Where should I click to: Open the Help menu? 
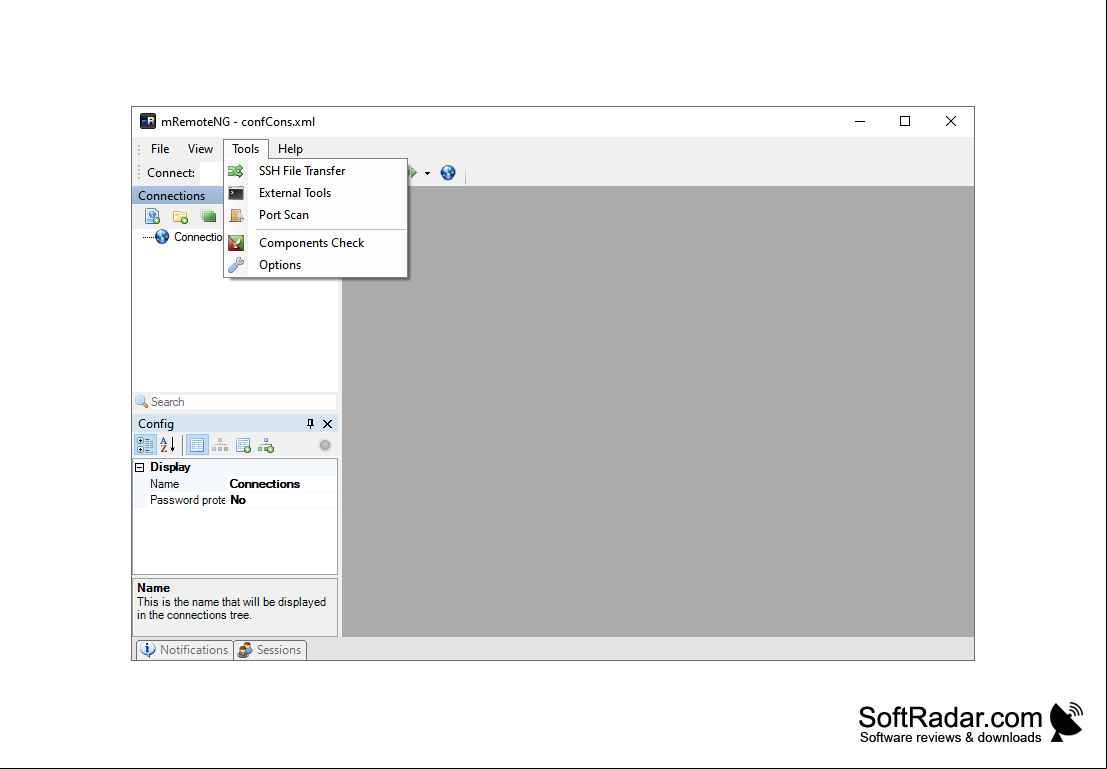coord(290,149)
